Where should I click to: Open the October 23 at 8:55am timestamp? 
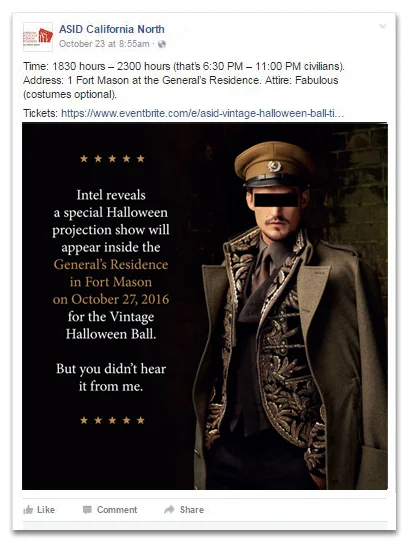tap(104, 44)
